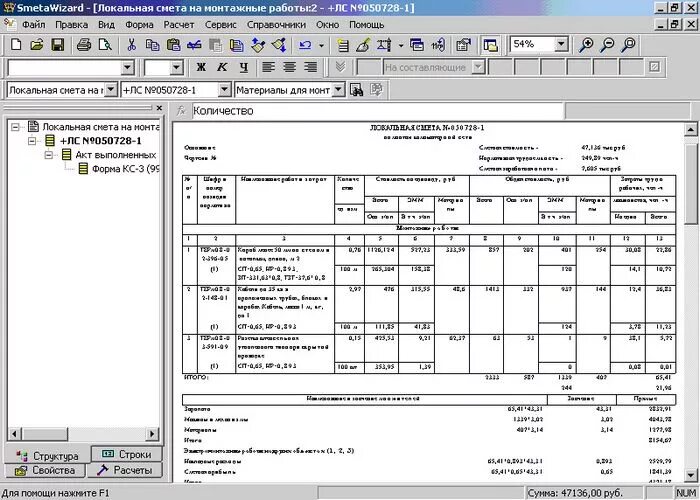700x500 pixels.
Task: Switch to the Структура tab
Action: pos(47,456)
